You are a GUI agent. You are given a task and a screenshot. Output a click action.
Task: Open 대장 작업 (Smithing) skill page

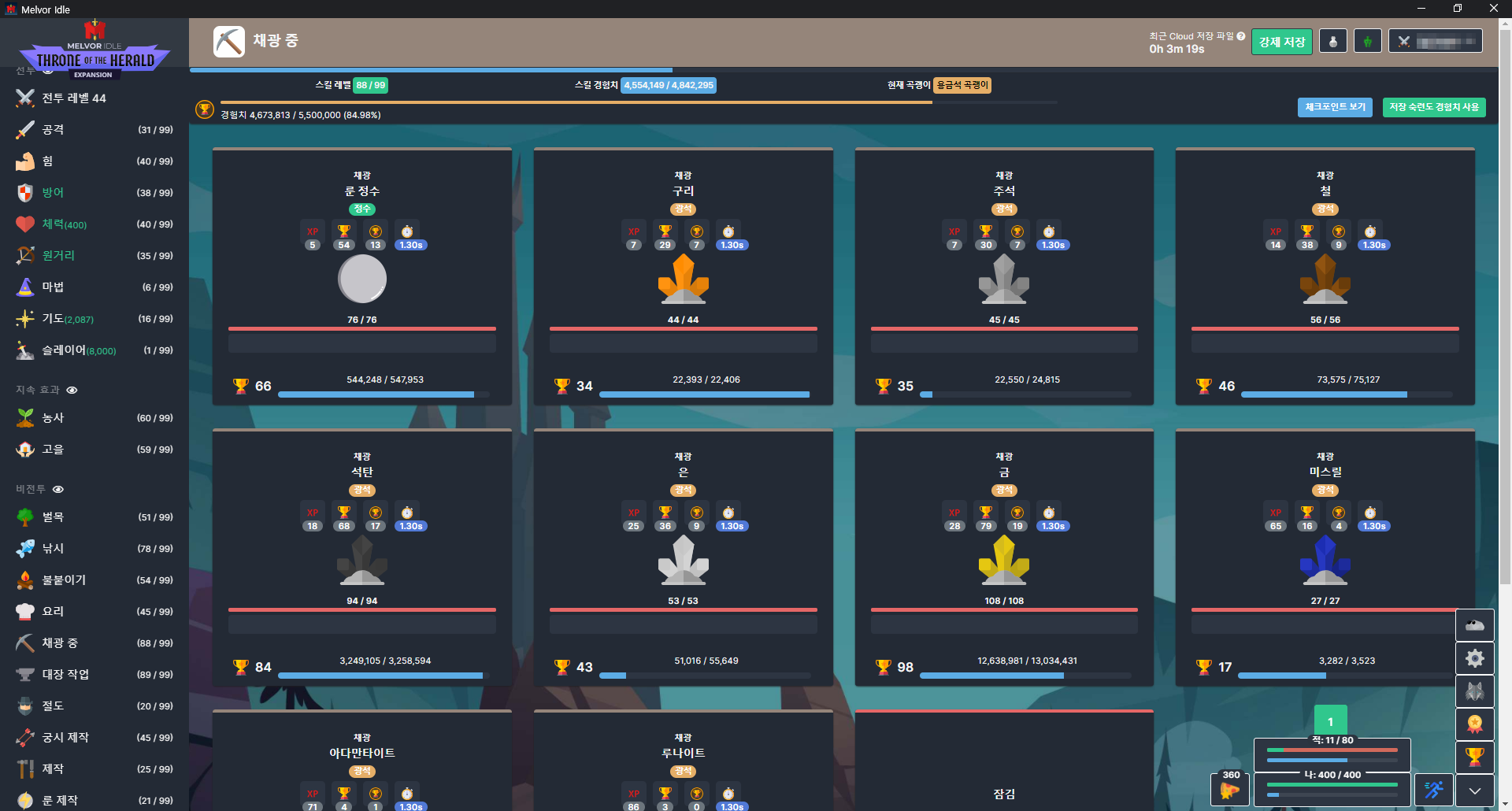pyautogui.click(x=94, y=674)
